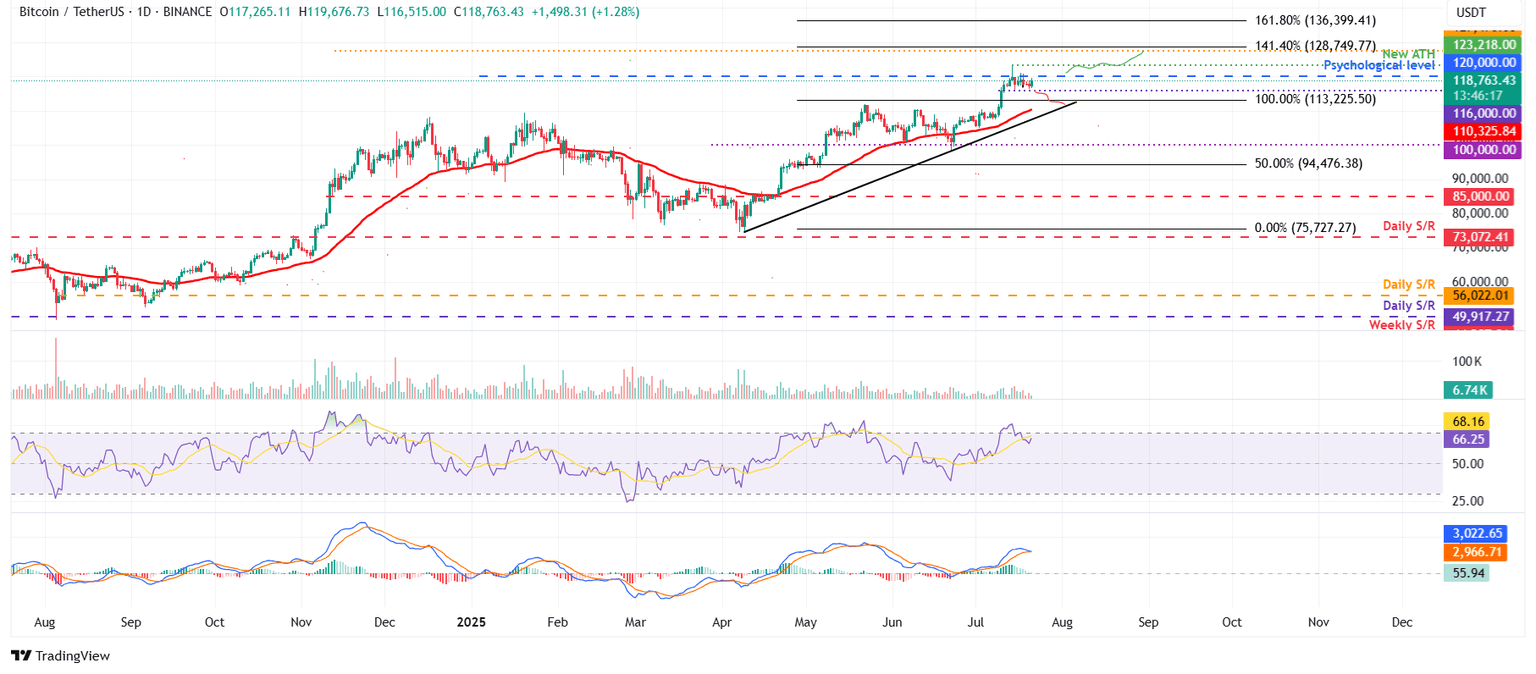The height and width of the screenshot is (674, 1536).
Task: Click the 2025 label on the date axis
Action: pyautogui.click(x=470, y=622)
